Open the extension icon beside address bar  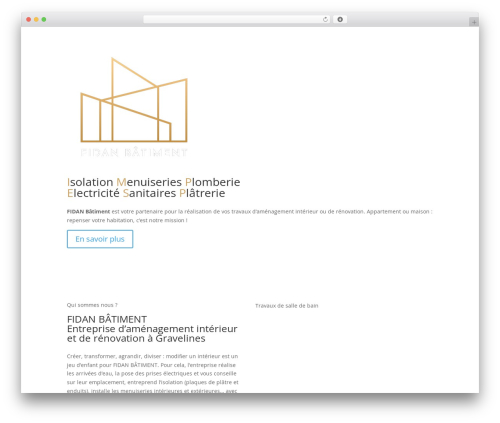(x=340, y=20)
